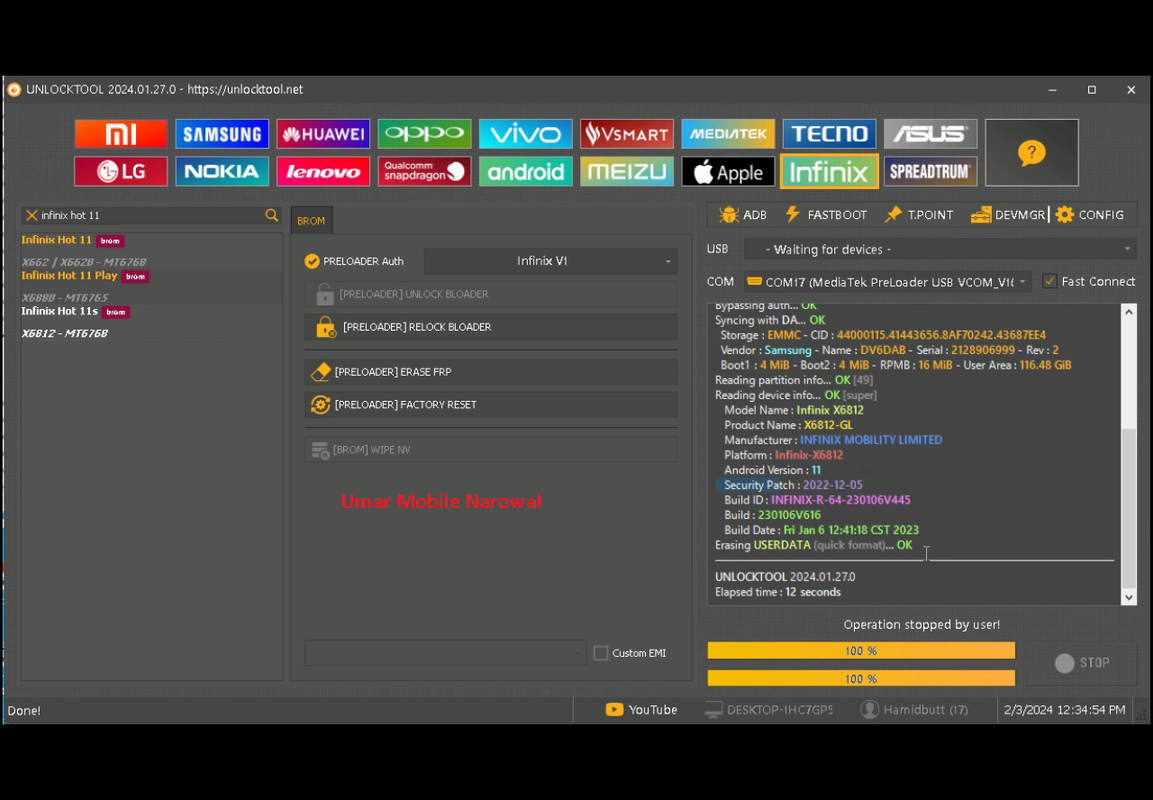
Task: Open the Tecno brand tile
Action: pos(829,134)
